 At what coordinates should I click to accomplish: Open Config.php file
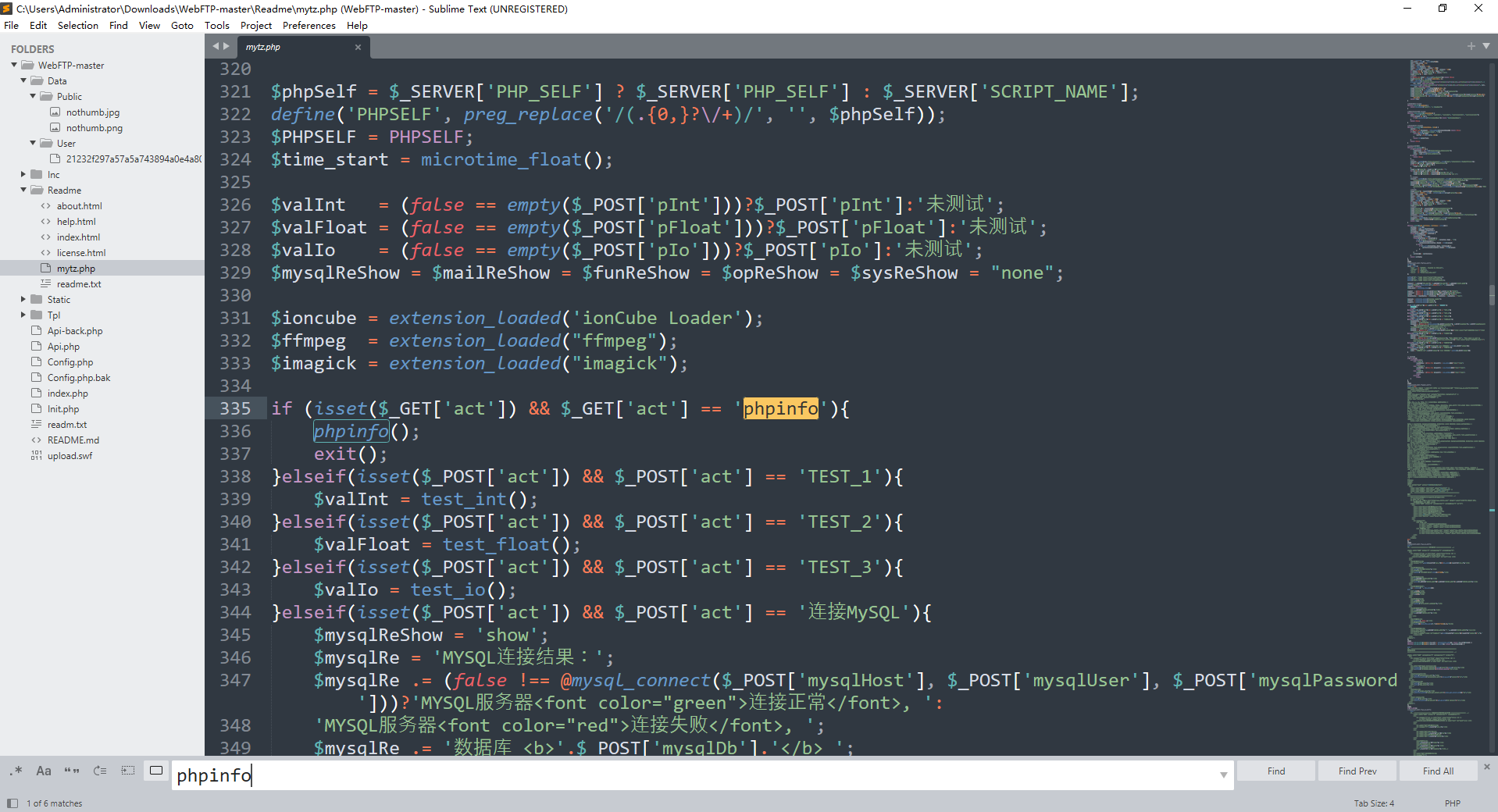[70, 362]
